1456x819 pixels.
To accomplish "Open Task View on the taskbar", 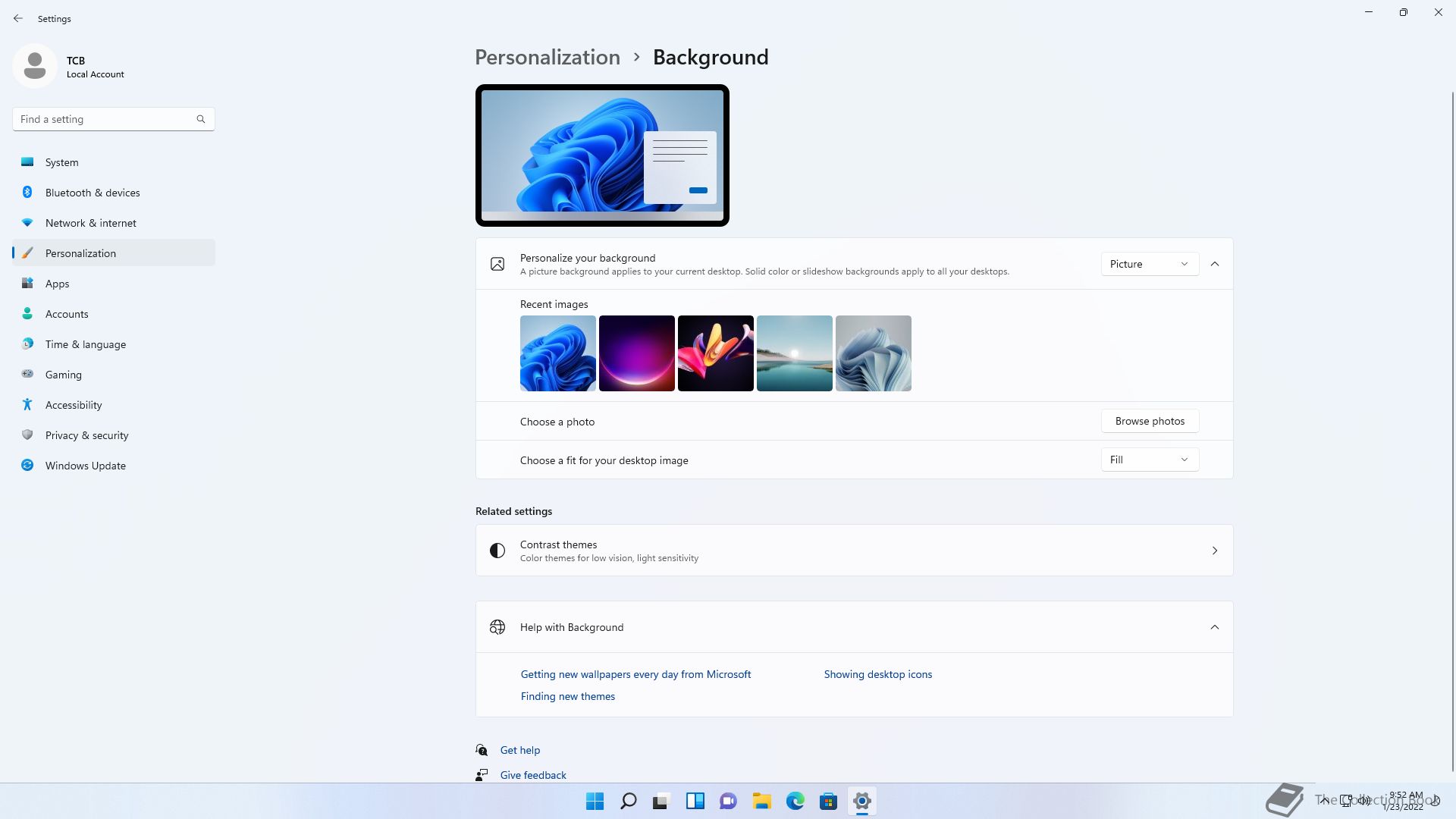I will [662, 801].
